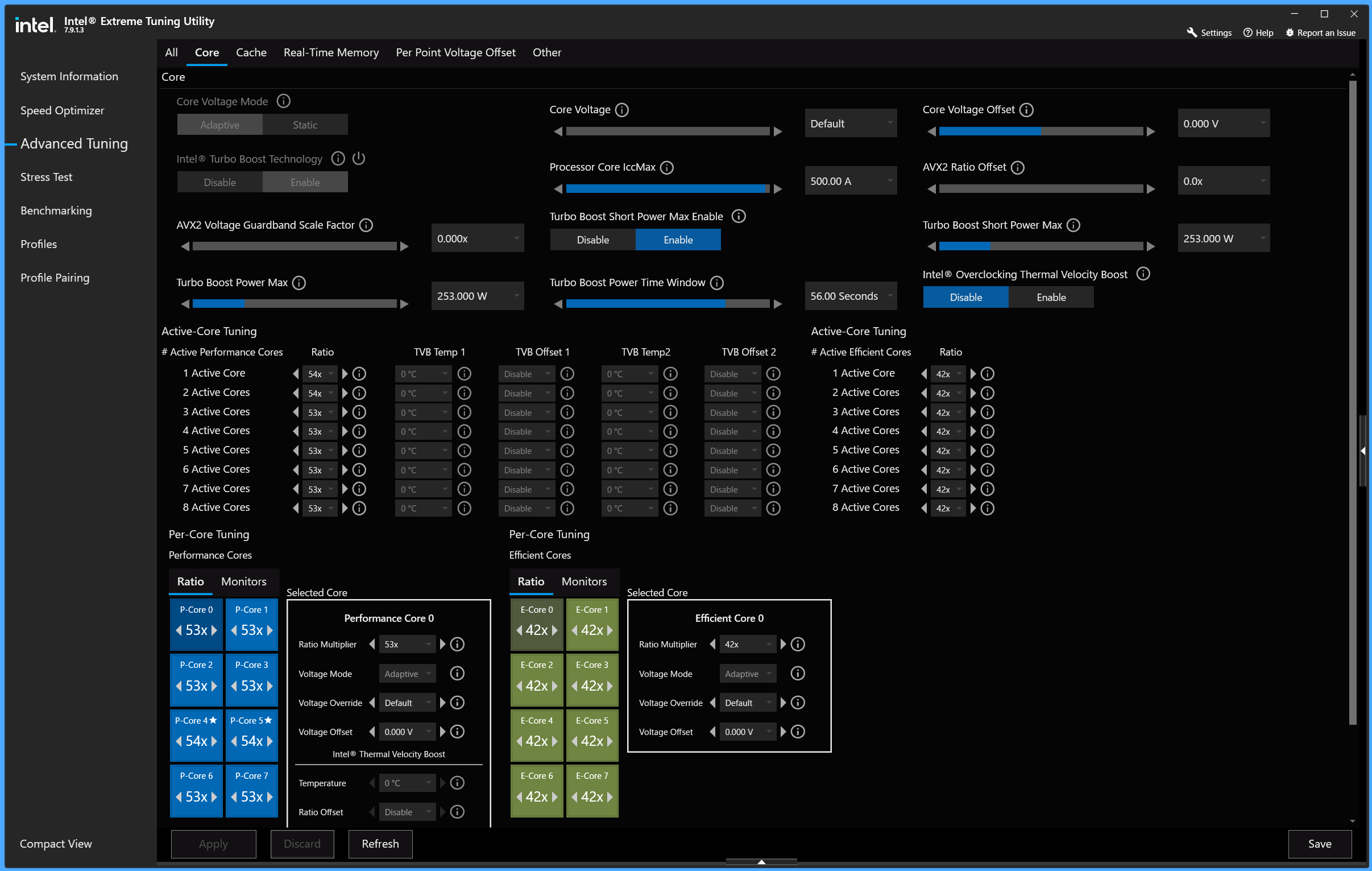
Task: Open info for Turbo Boost Short Power Max
Action: (1073, 225)
